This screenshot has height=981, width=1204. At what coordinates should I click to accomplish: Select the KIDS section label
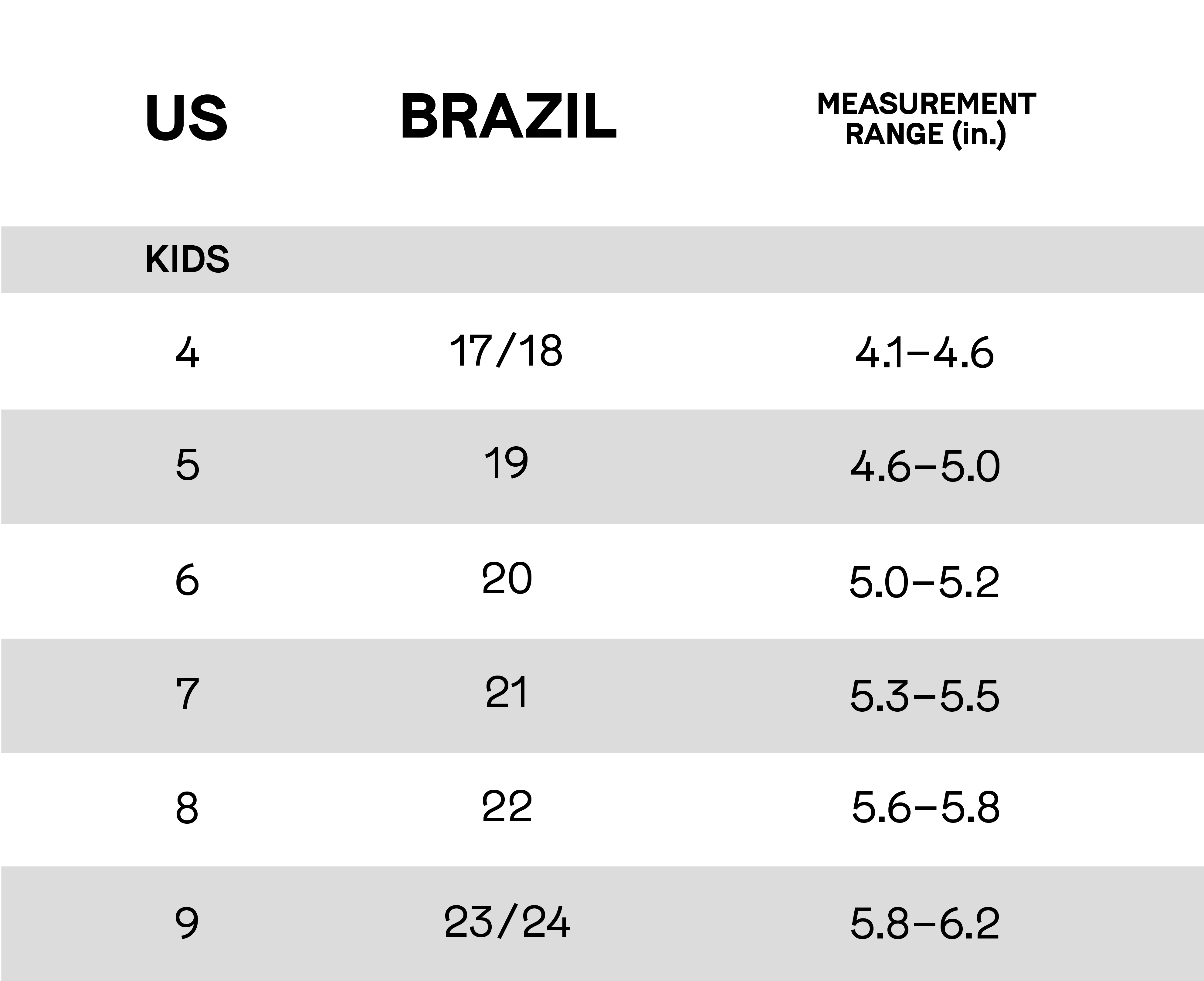click(187, 259)
